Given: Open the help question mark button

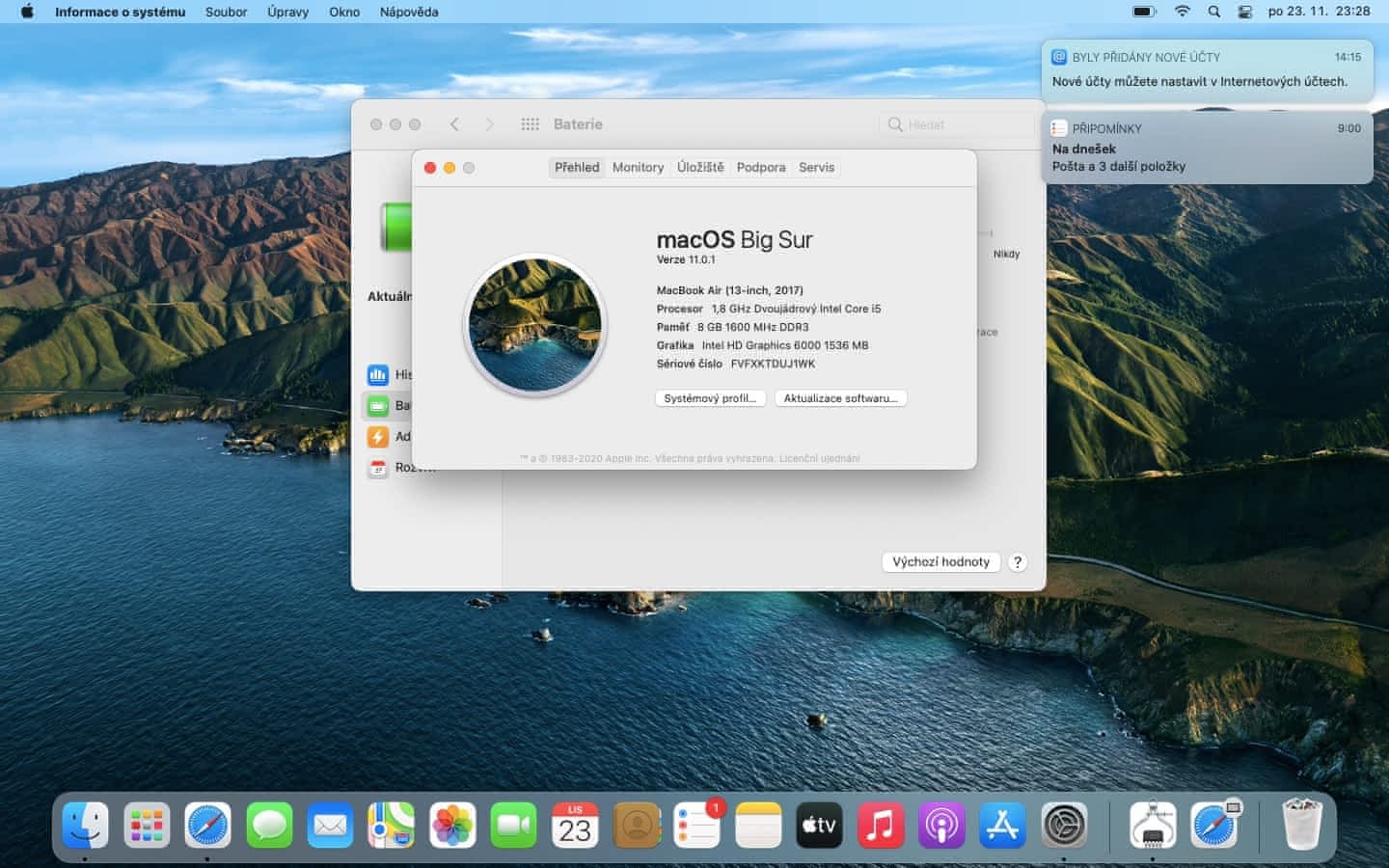Looking at the screenshot, I should tap(1017, 562).
